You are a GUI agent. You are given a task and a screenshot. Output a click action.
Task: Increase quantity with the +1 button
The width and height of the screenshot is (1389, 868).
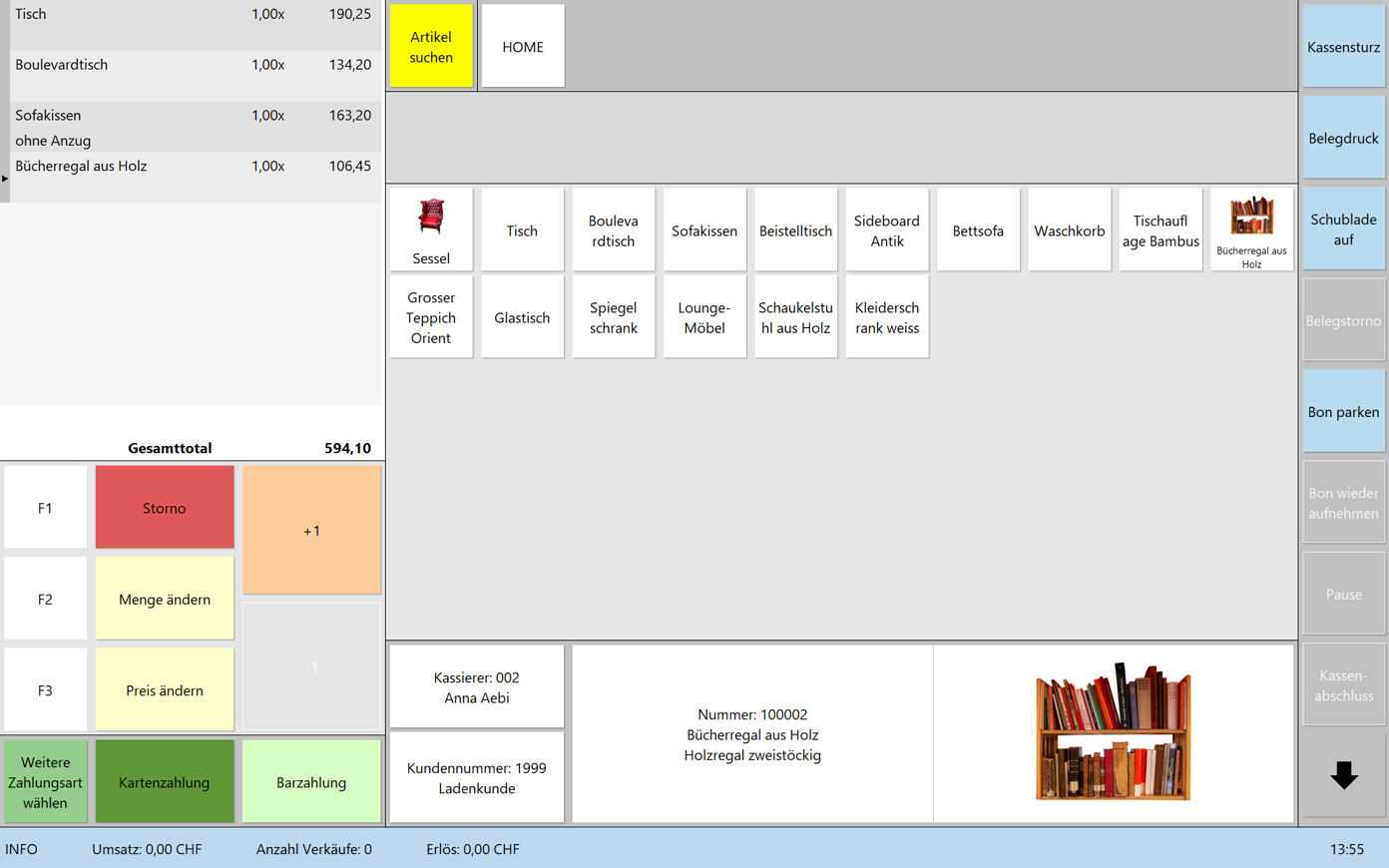[x=311, y=530]
